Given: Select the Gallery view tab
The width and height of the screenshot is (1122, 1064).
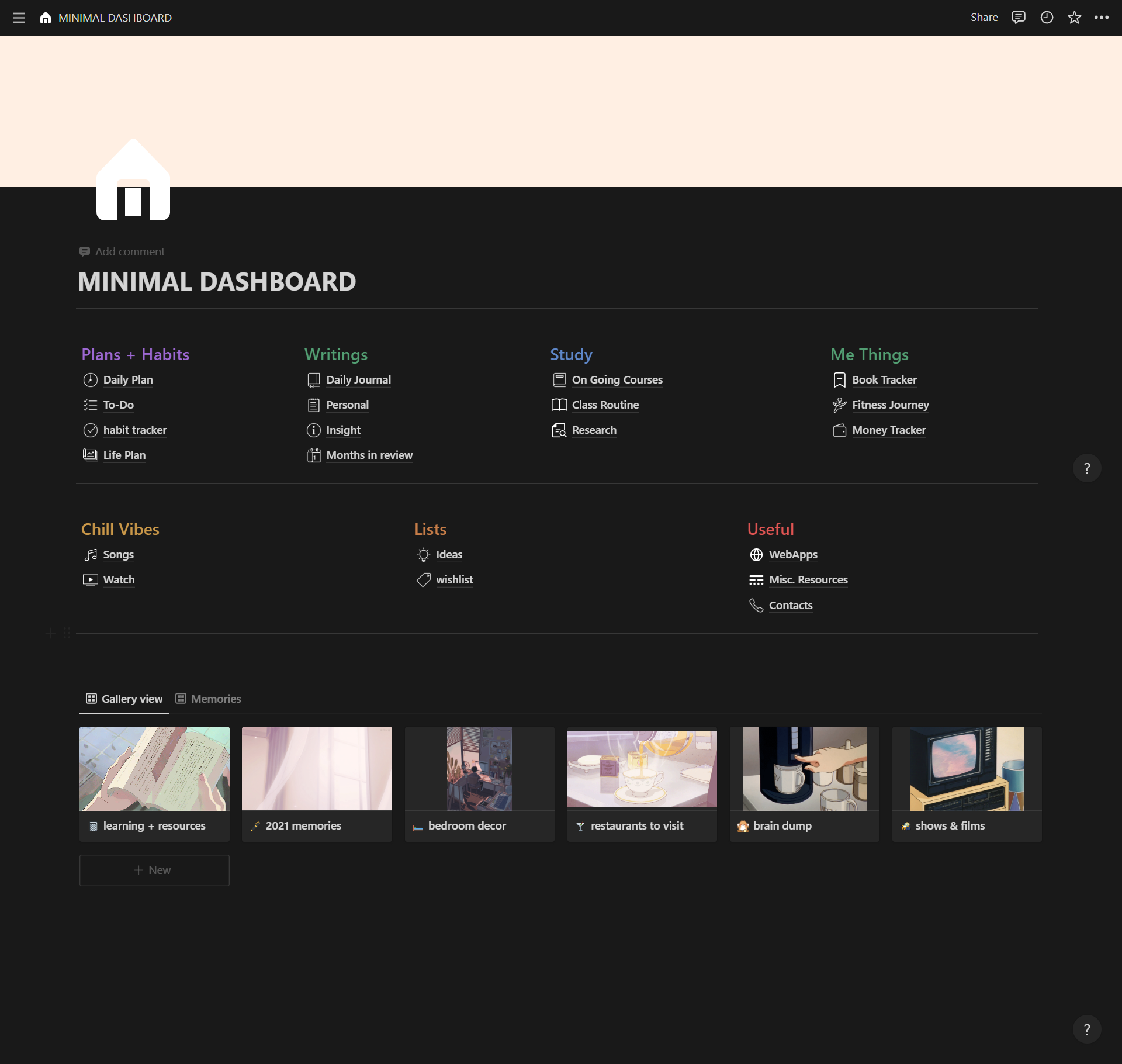Looking at the screenshot, I should pos(124,698).
